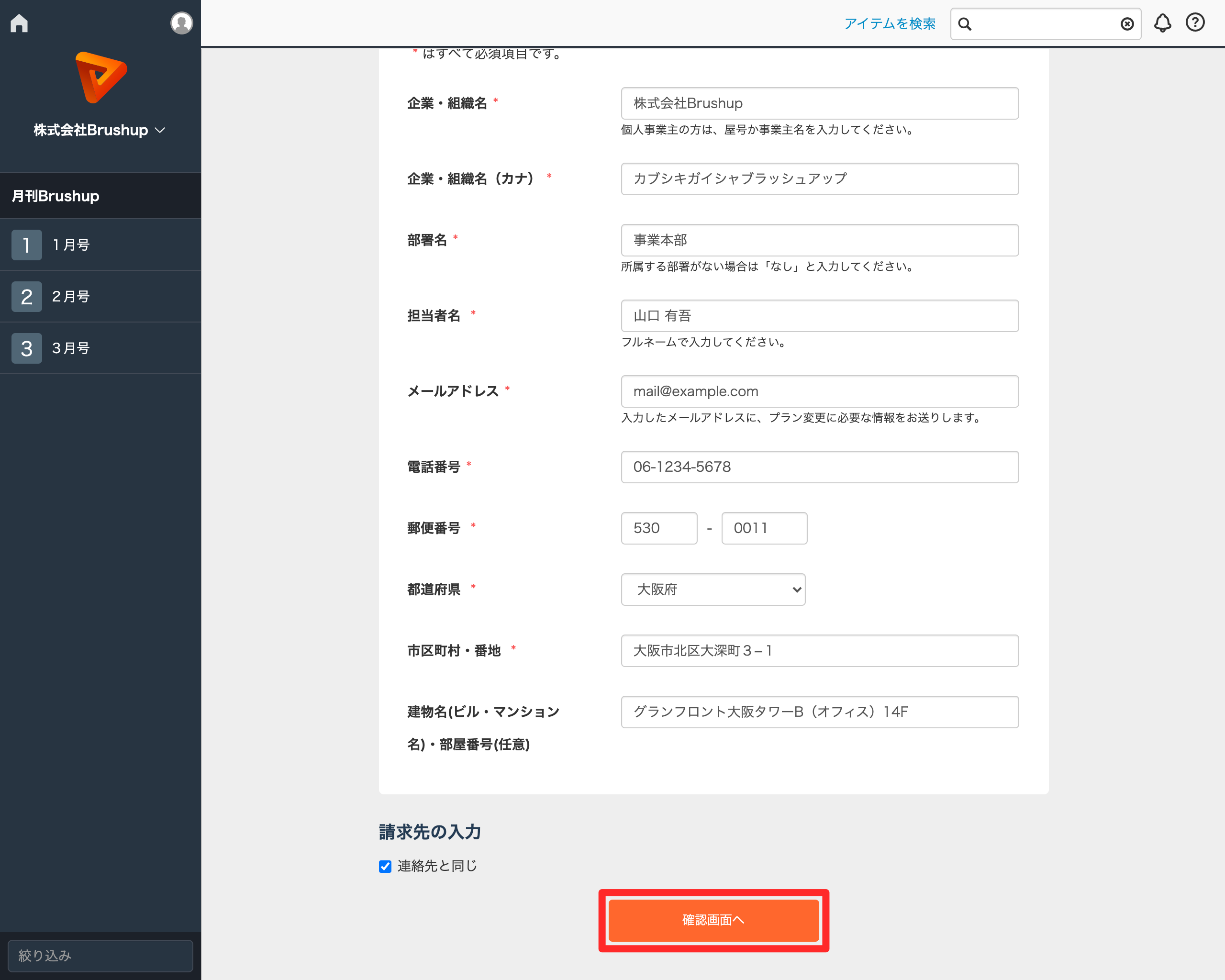Open 1月号 in sidebar

(100, 245)
